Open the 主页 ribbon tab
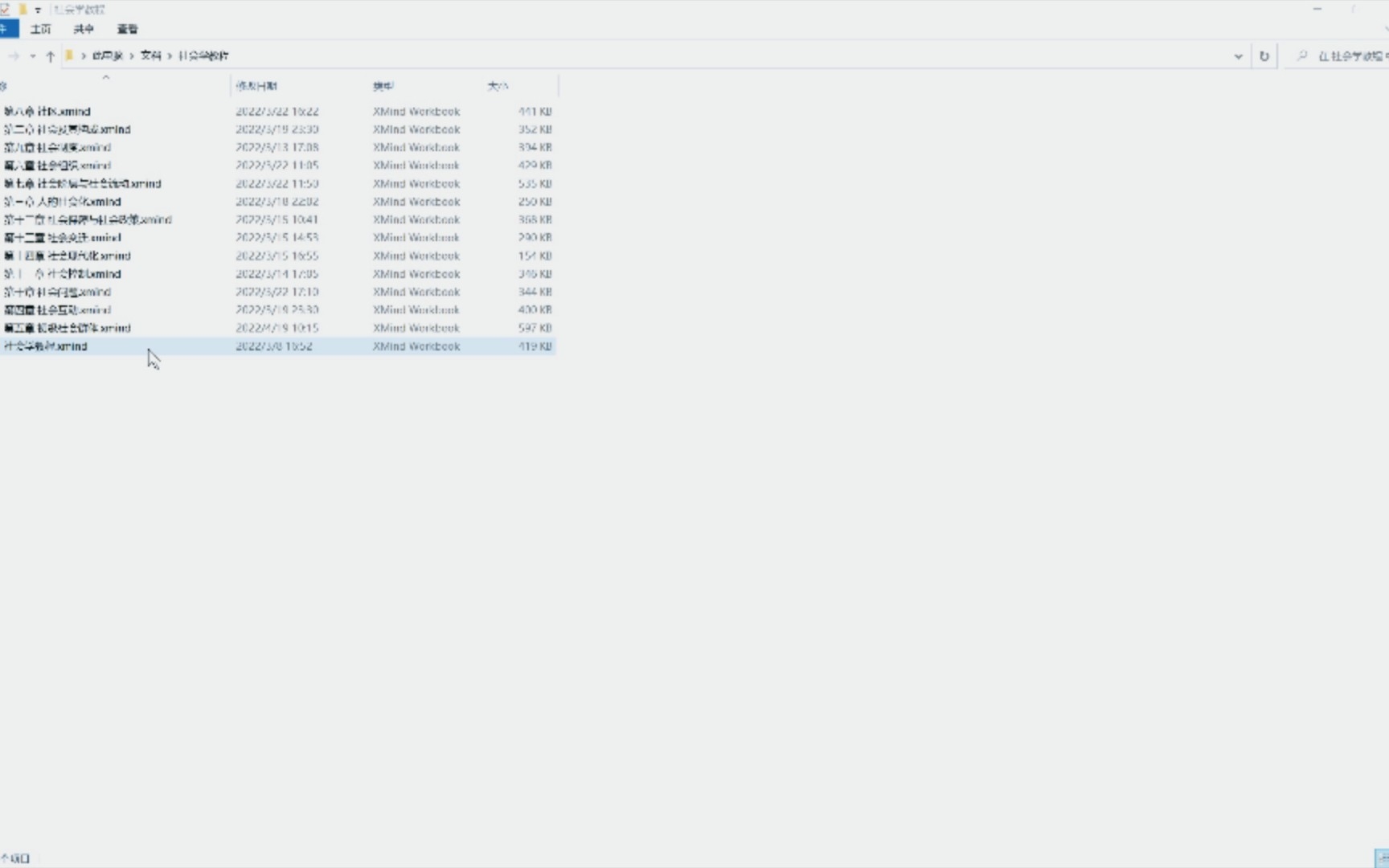Screen dimensions: 1389x868 coord(40,29)
